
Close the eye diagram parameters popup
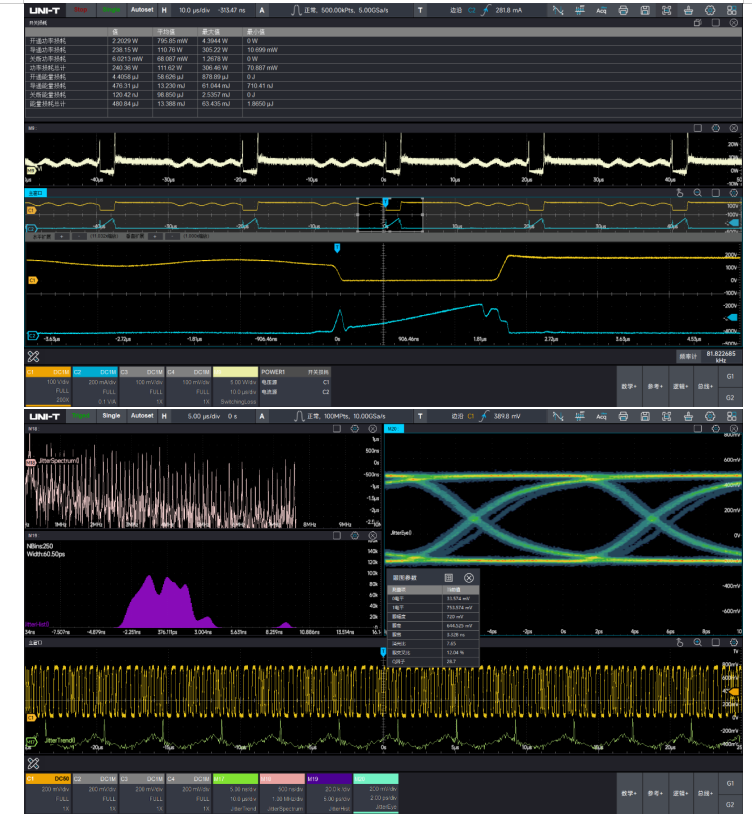(469, 578)
